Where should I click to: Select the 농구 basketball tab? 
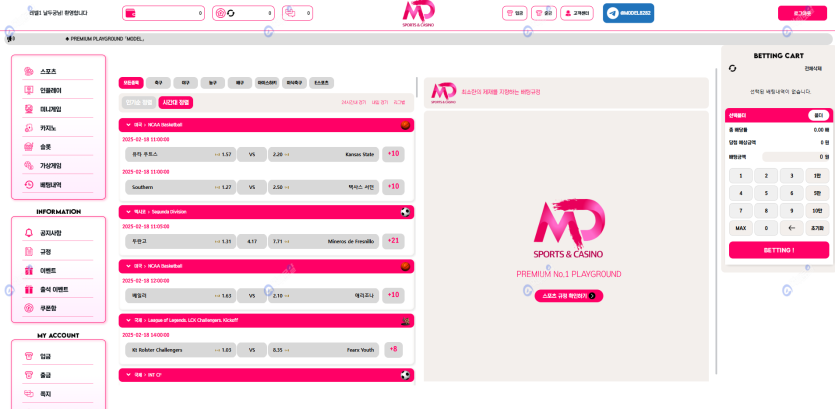pos(213,83)
